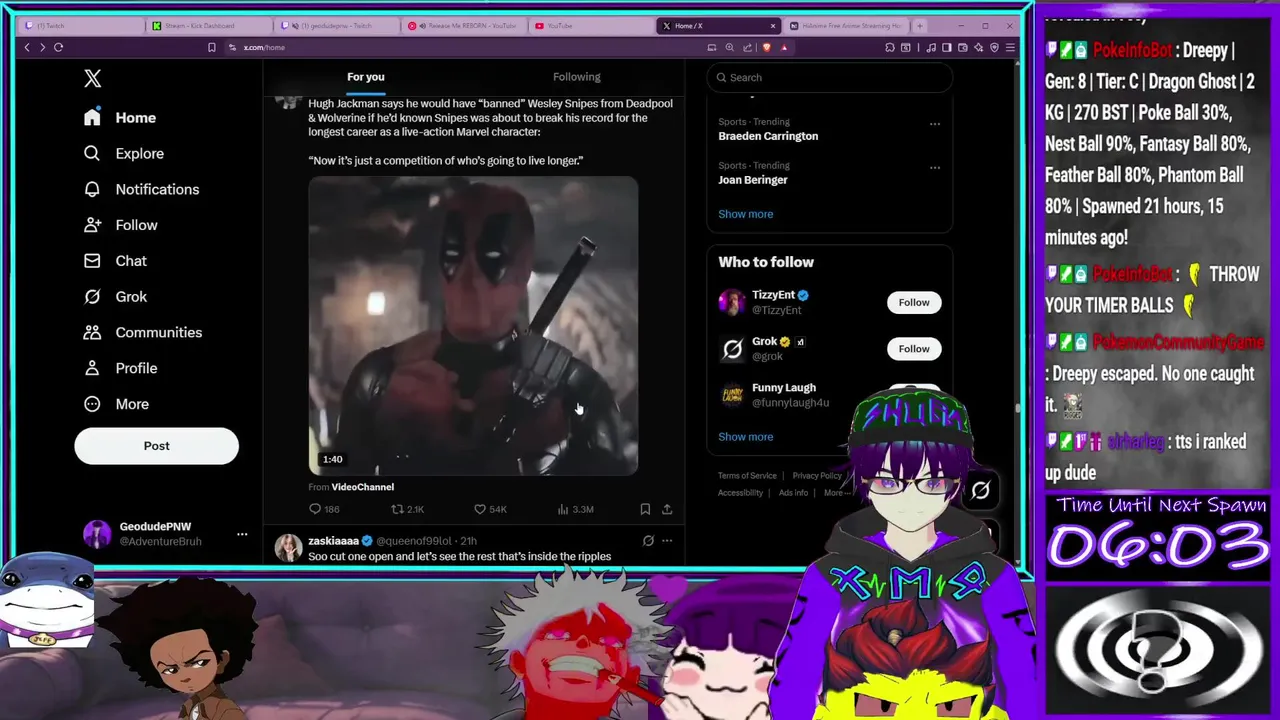Click the Grok icon on zaskiaaaa post
Image resolution: width=1280 pixels, height=720 pixels.
pos(648,541)
